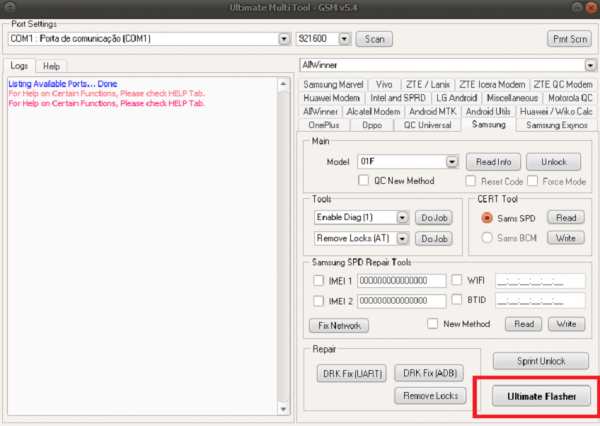Open the LG Android tab
The image size is (600, 426).
tap(457, 98)
